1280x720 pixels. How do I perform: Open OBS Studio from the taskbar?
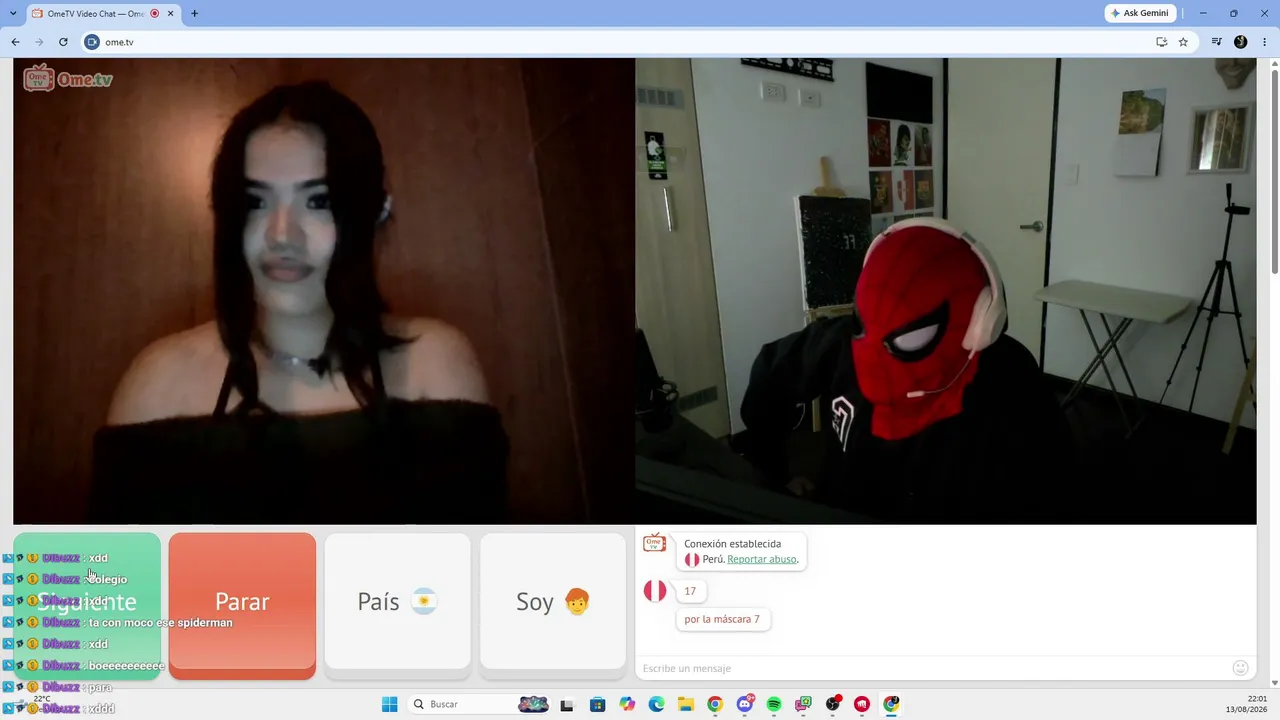point(833,704)
